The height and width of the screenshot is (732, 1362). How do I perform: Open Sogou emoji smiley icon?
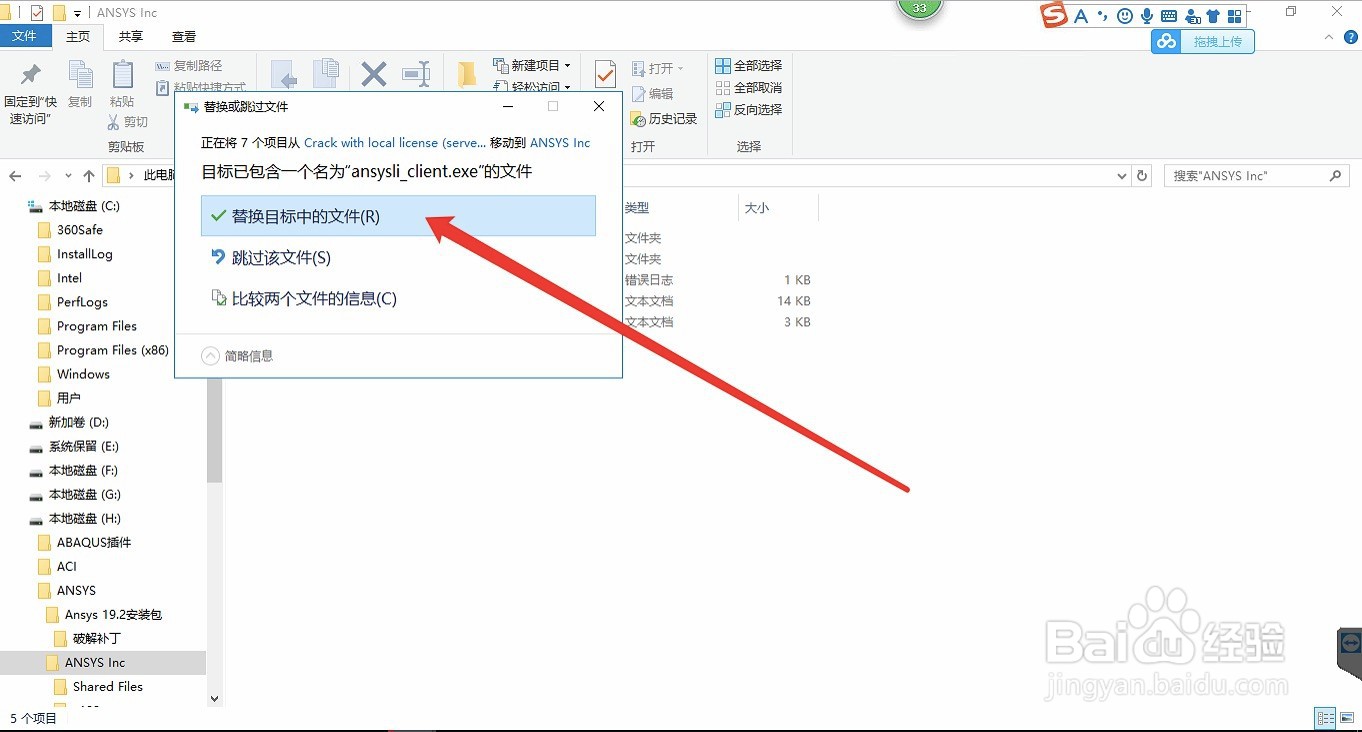1125,16
